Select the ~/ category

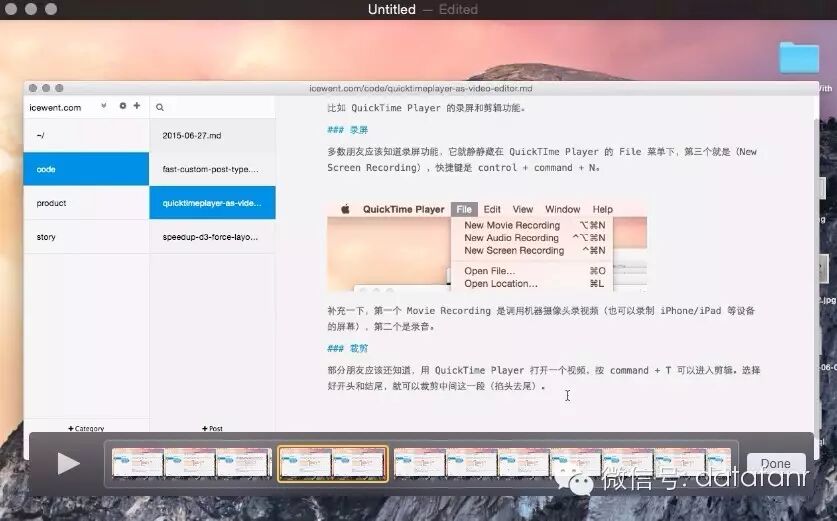86,135
